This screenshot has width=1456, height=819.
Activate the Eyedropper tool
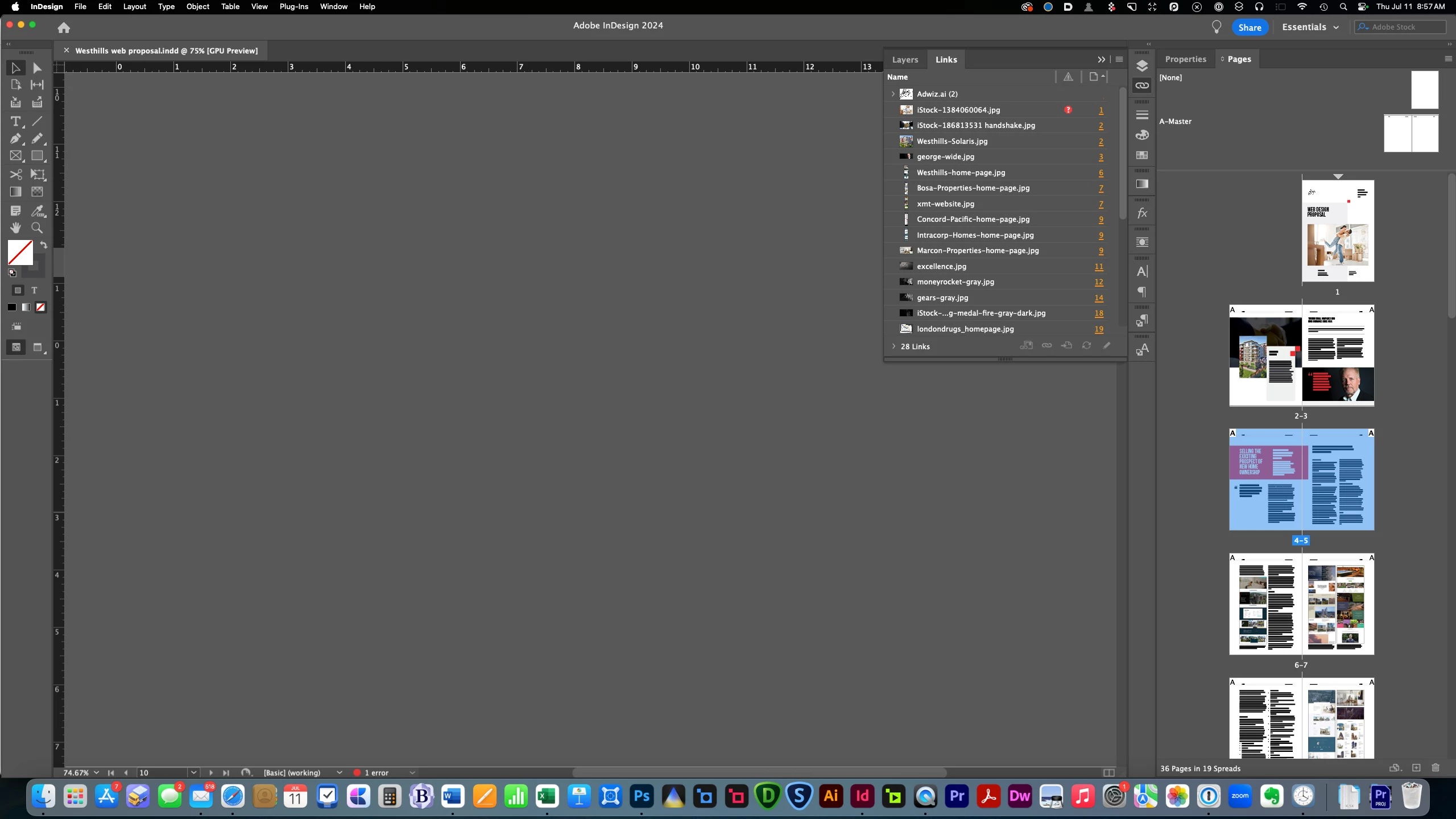click(x=38, y=211)
